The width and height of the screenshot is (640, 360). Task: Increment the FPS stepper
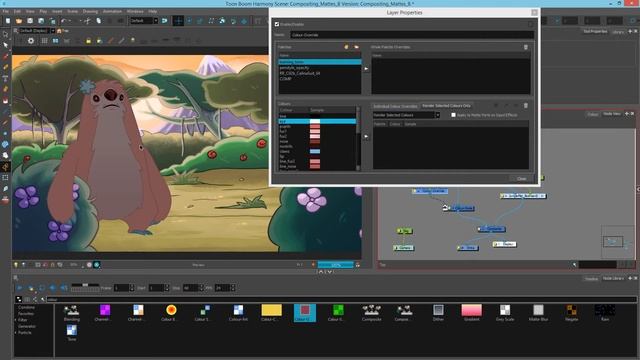coord(233,286)
